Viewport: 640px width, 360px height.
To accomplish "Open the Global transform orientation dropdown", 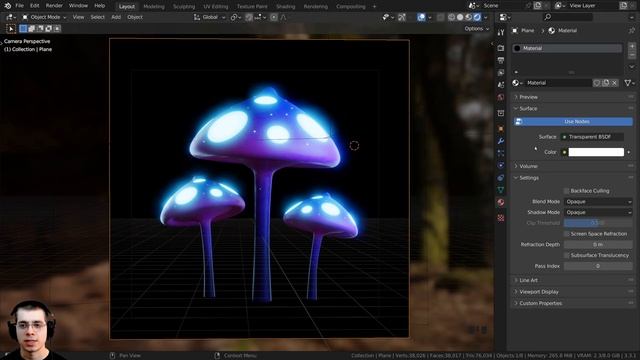I will click(x=210, y=17).
